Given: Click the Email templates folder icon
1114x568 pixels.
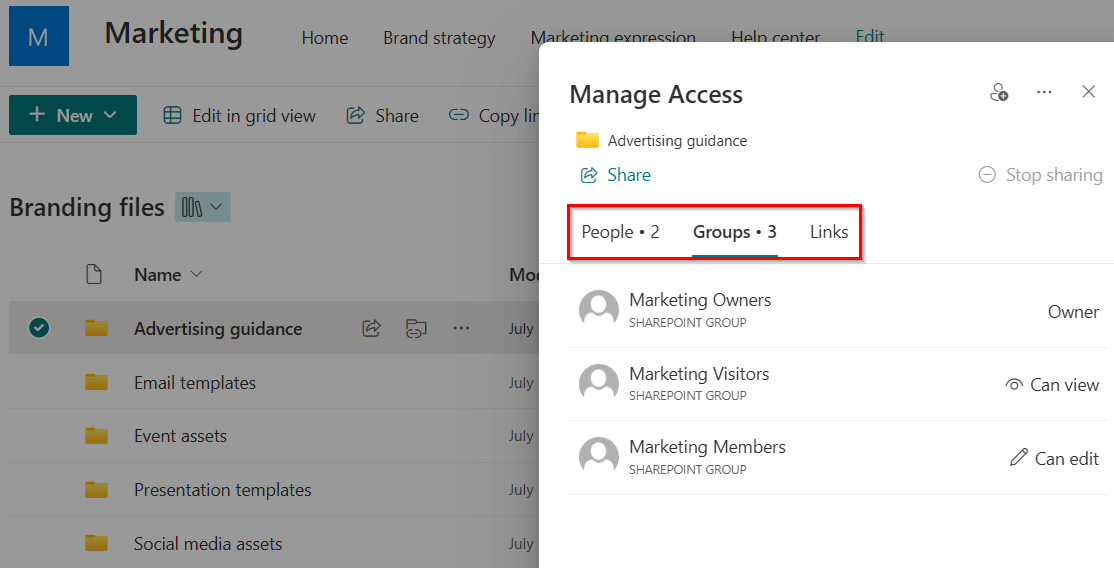Looking at the screenshot, I should tap(97, 382).
